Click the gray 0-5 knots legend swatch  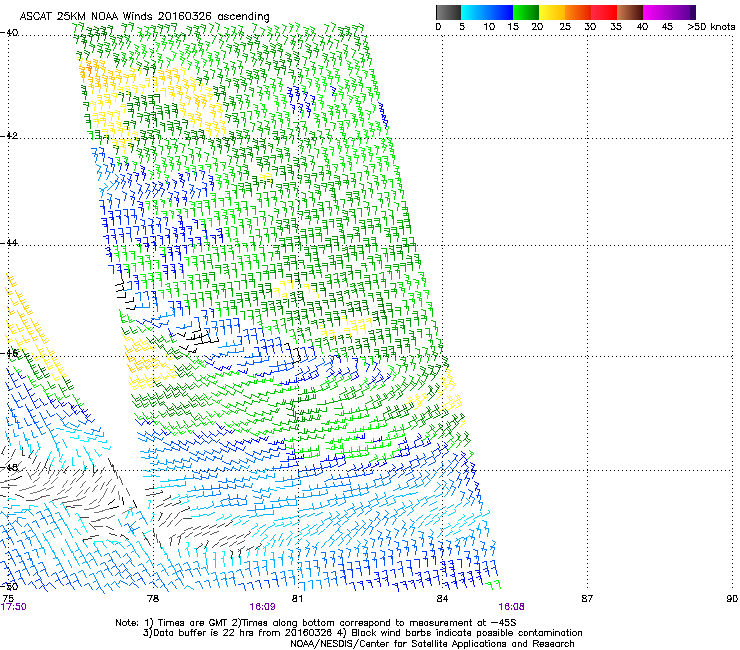coord(448,12)
